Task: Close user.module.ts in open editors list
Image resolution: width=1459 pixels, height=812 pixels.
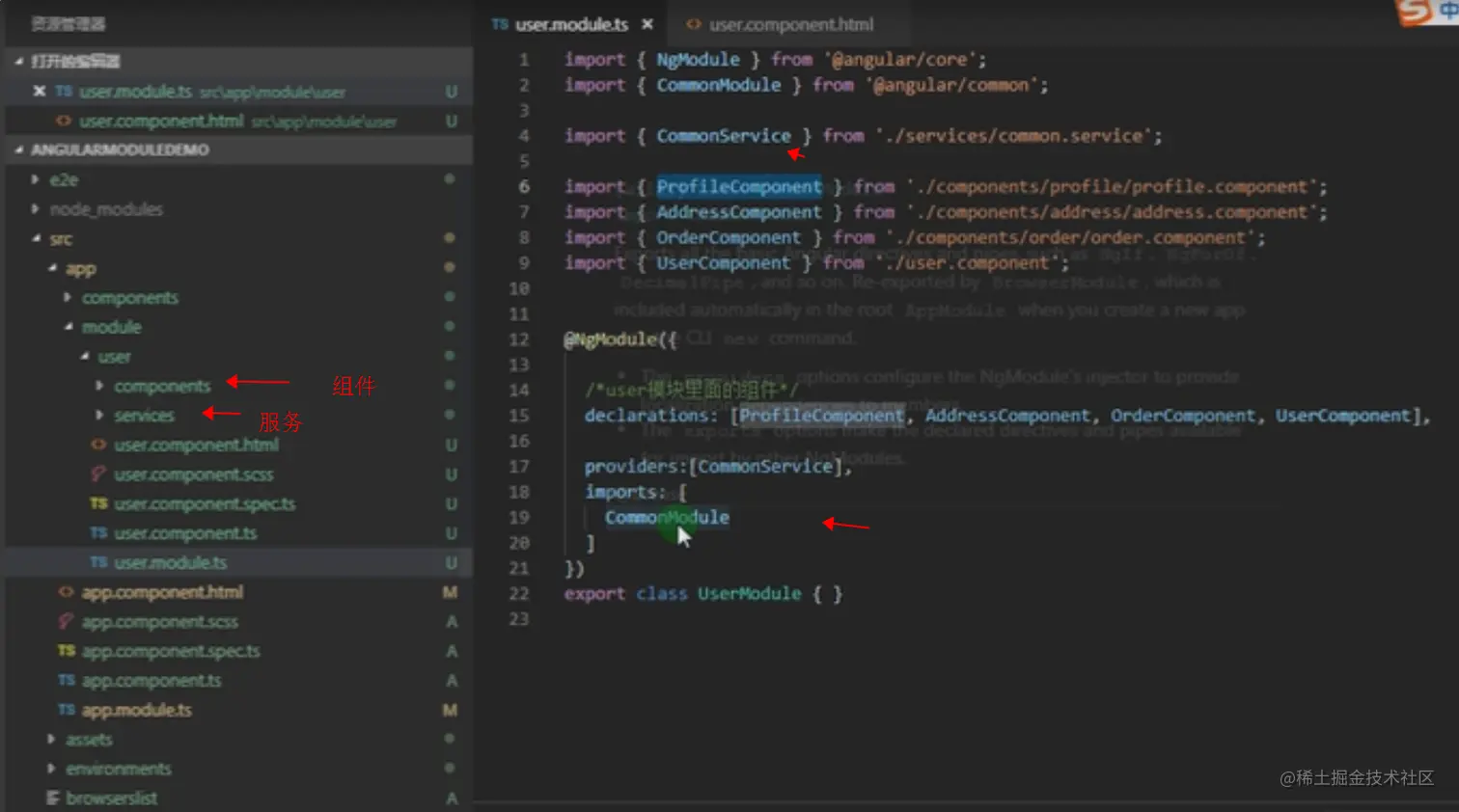Action: coord(39,92)
